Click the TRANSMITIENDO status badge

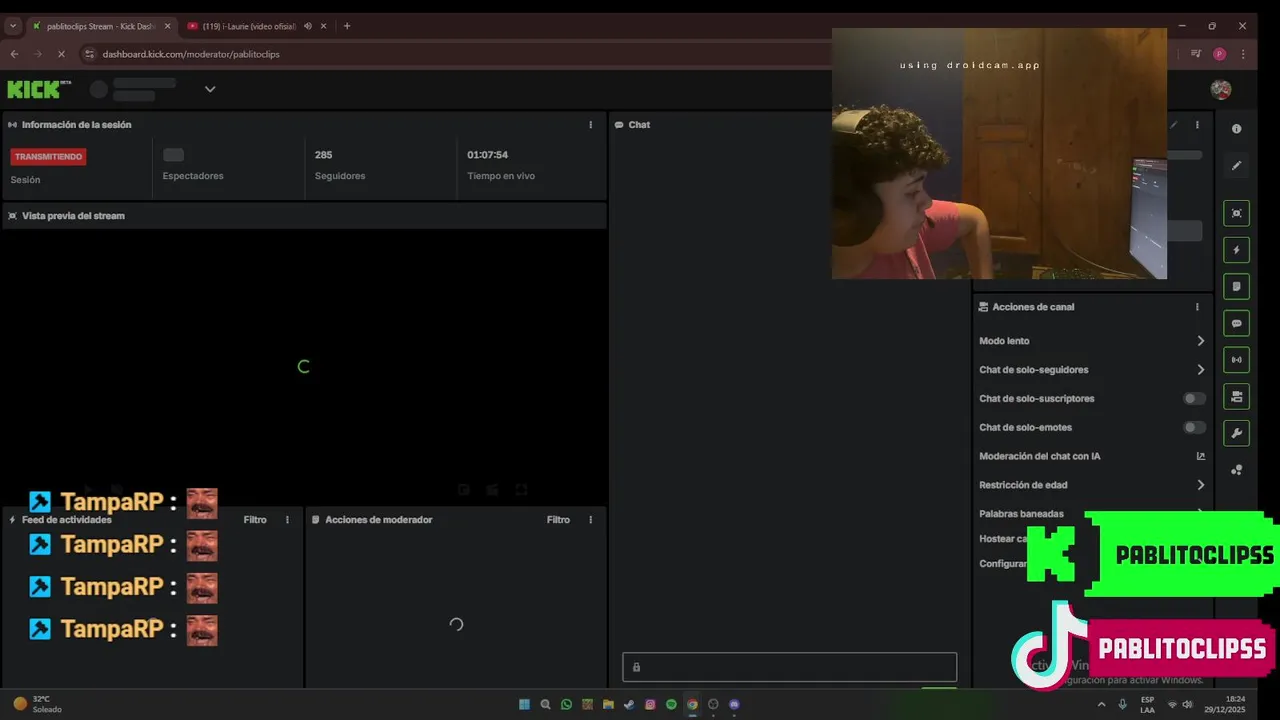coord(49,157)
